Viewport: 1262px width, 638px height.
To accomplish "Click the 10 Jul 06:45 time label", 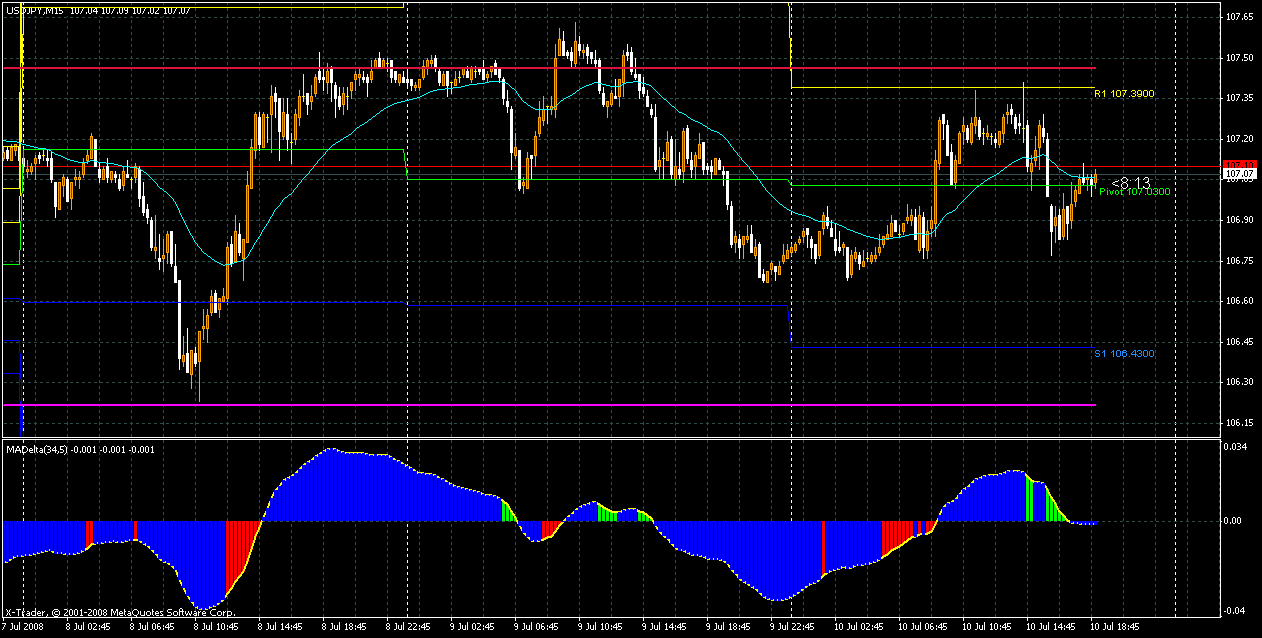I will [x=925, y=628].
